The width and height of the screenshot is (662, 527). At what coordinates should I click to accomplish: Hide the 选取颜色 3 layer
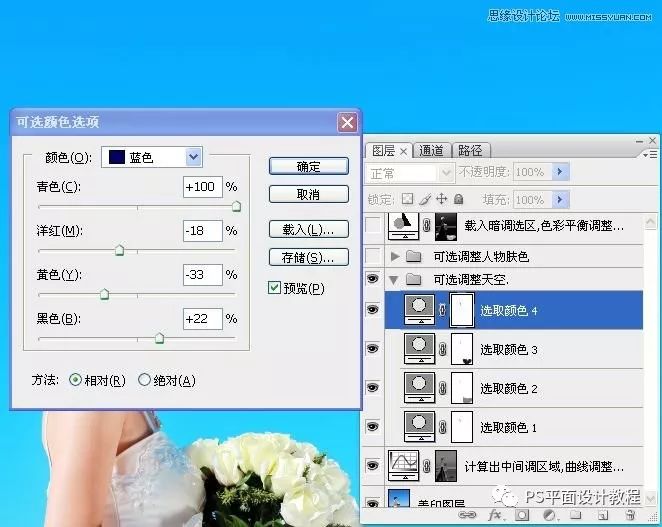coord(373,349)
